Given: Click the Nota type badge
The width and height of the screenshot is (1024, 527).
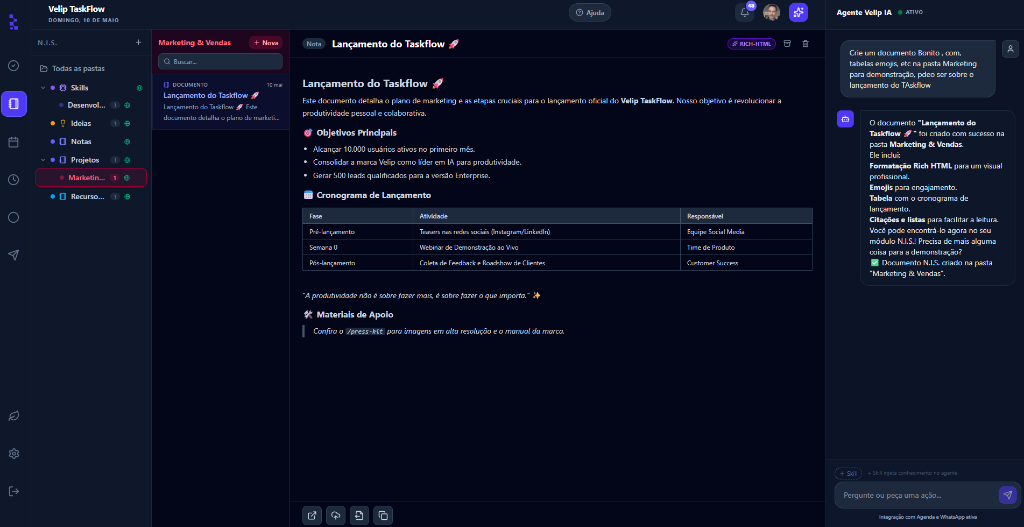Looking at the screenshot, I should click(314, 44).
